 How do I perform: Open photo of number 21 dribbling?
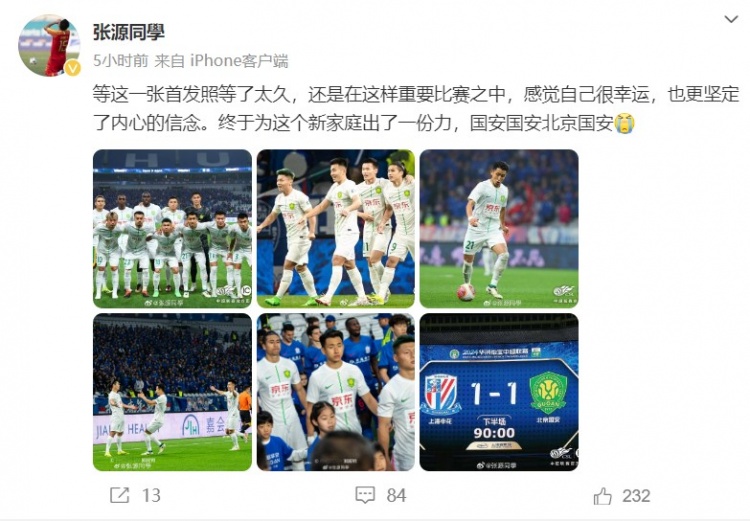[x=499, y=229]
